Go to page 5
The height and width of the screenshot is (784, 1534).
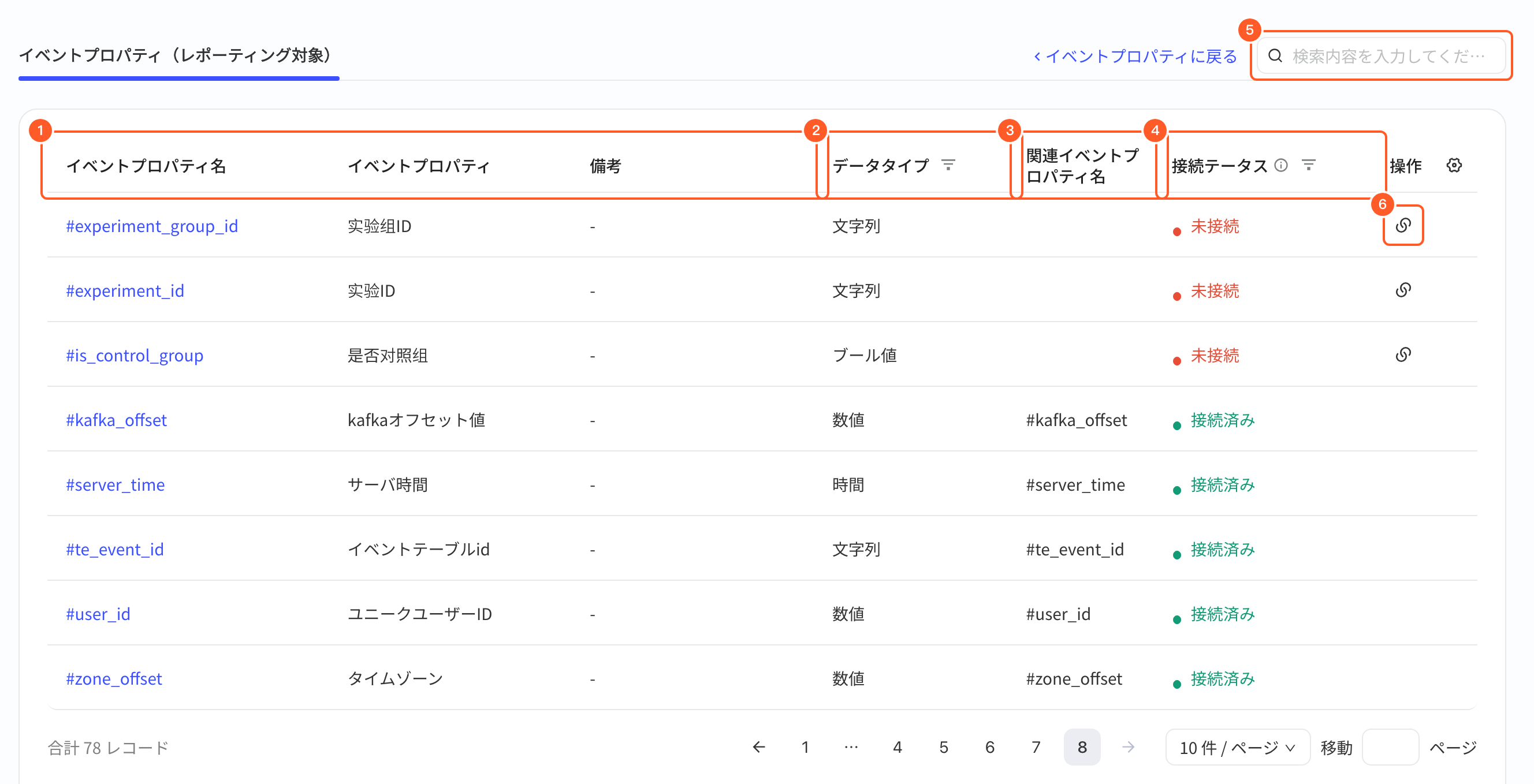point(944,746)
